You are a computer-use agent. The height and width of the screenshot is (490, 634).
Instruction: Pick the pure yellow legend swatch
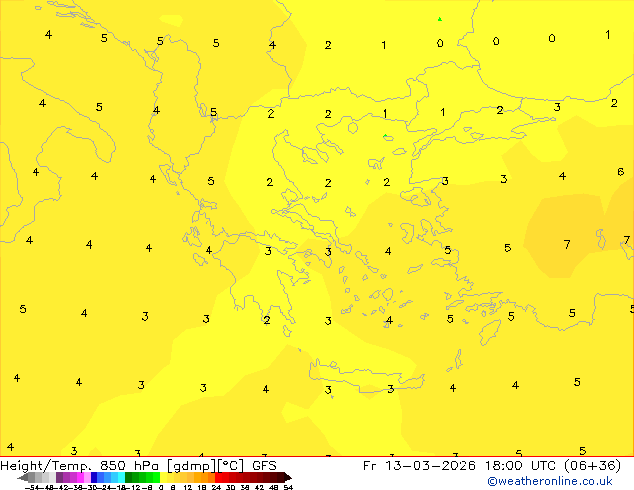pyautogui.click(x=163, y=477)
